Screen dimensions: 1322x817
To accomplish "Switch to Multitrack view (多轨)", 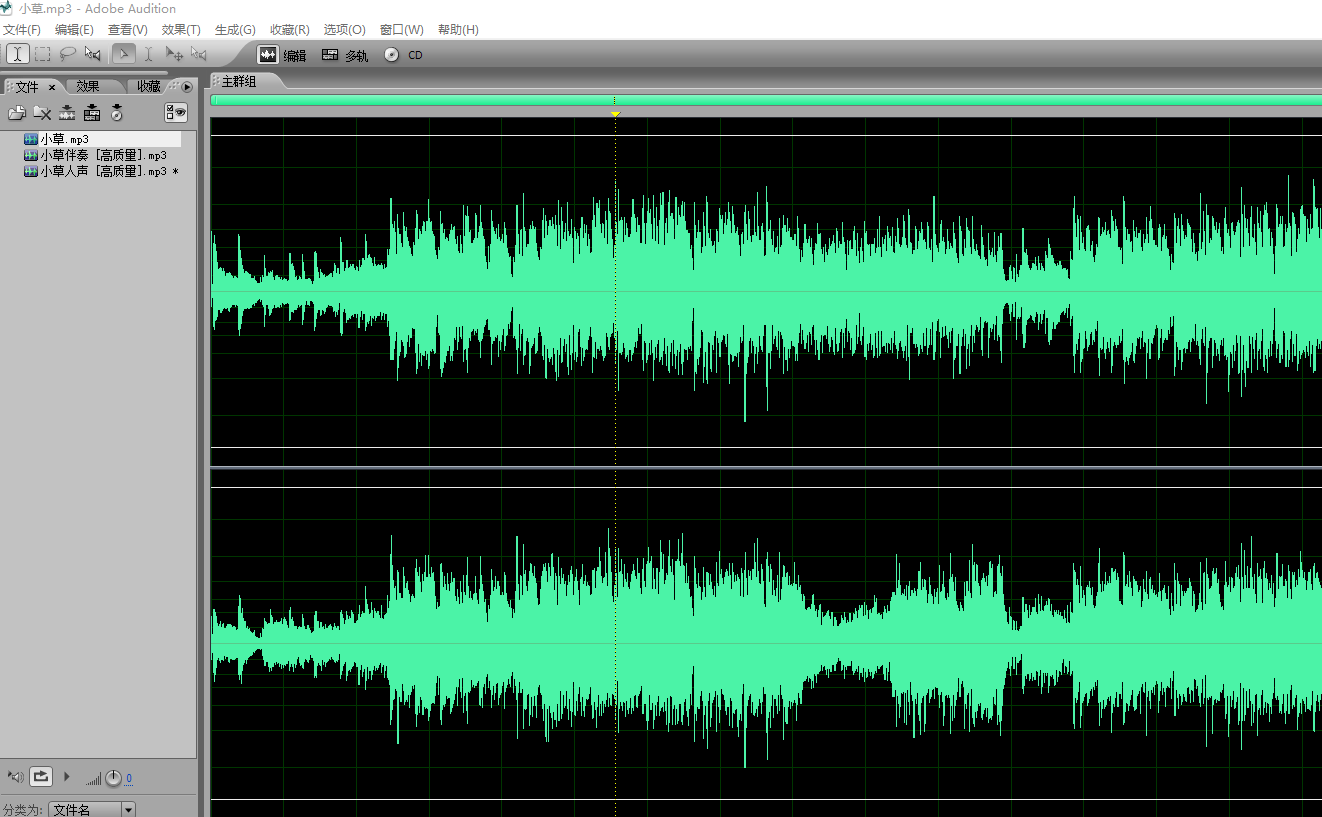I will point(345,55).
